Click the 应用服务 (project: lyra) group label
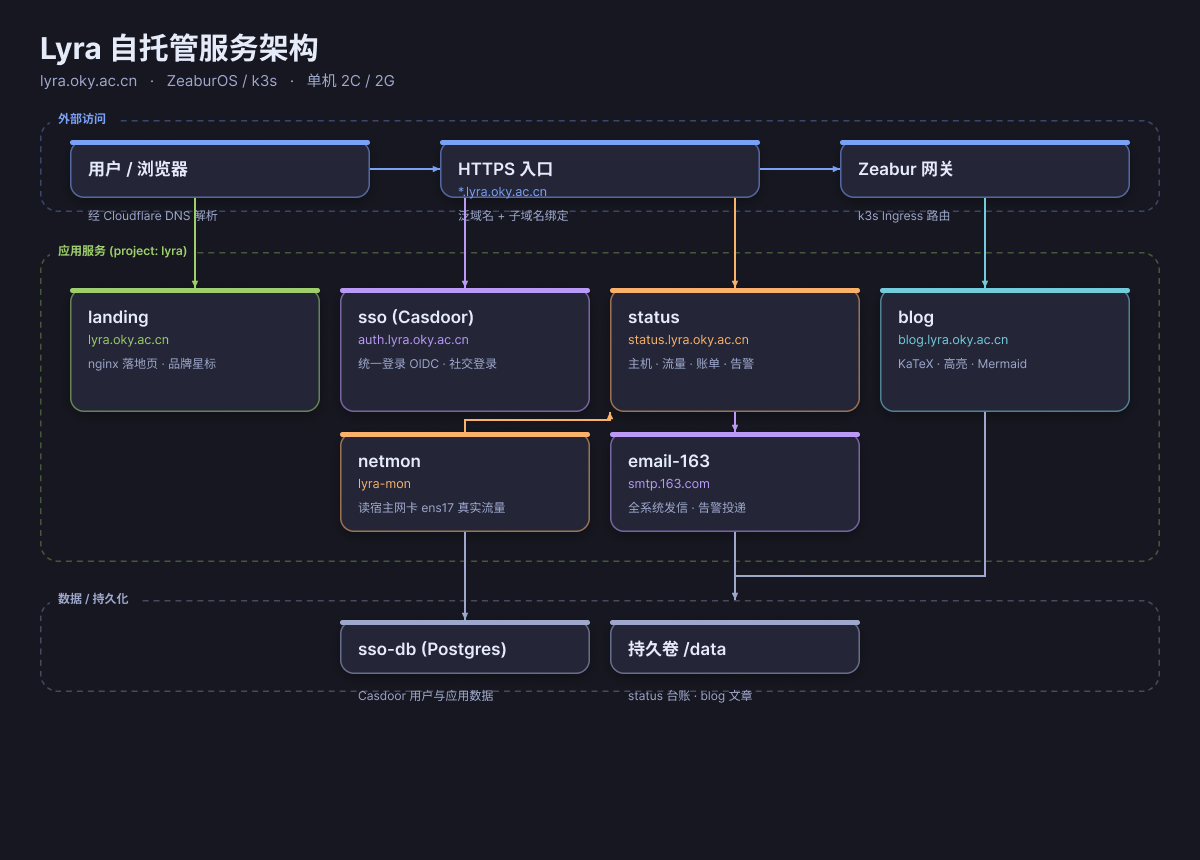Screen dimensions: 1200x860 click(122, 251)
